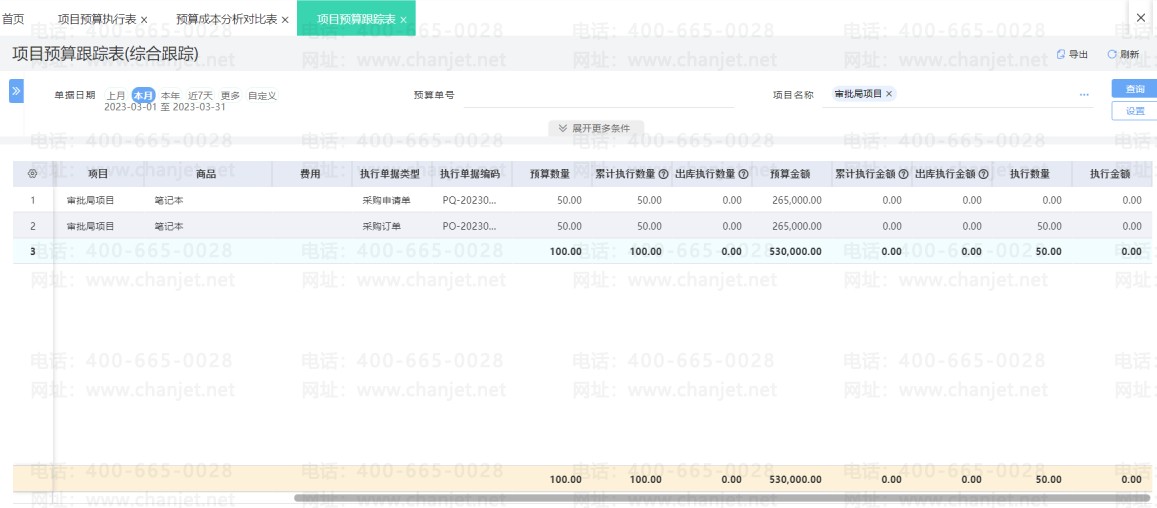Click the 设置 settings button
The height and width of the screenshot is (508, 1157).
pyautogui.click(x=1134, y=111)
